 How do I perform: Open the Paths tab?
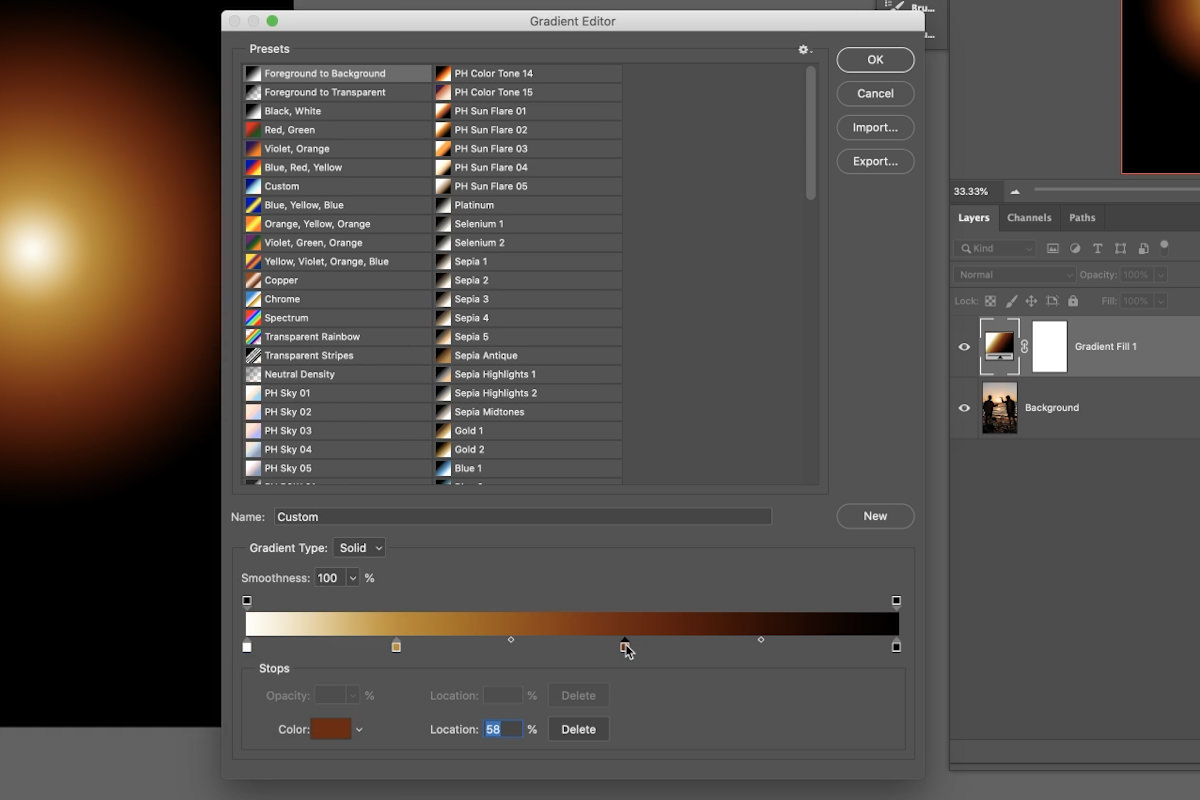tap(1082, 218)
